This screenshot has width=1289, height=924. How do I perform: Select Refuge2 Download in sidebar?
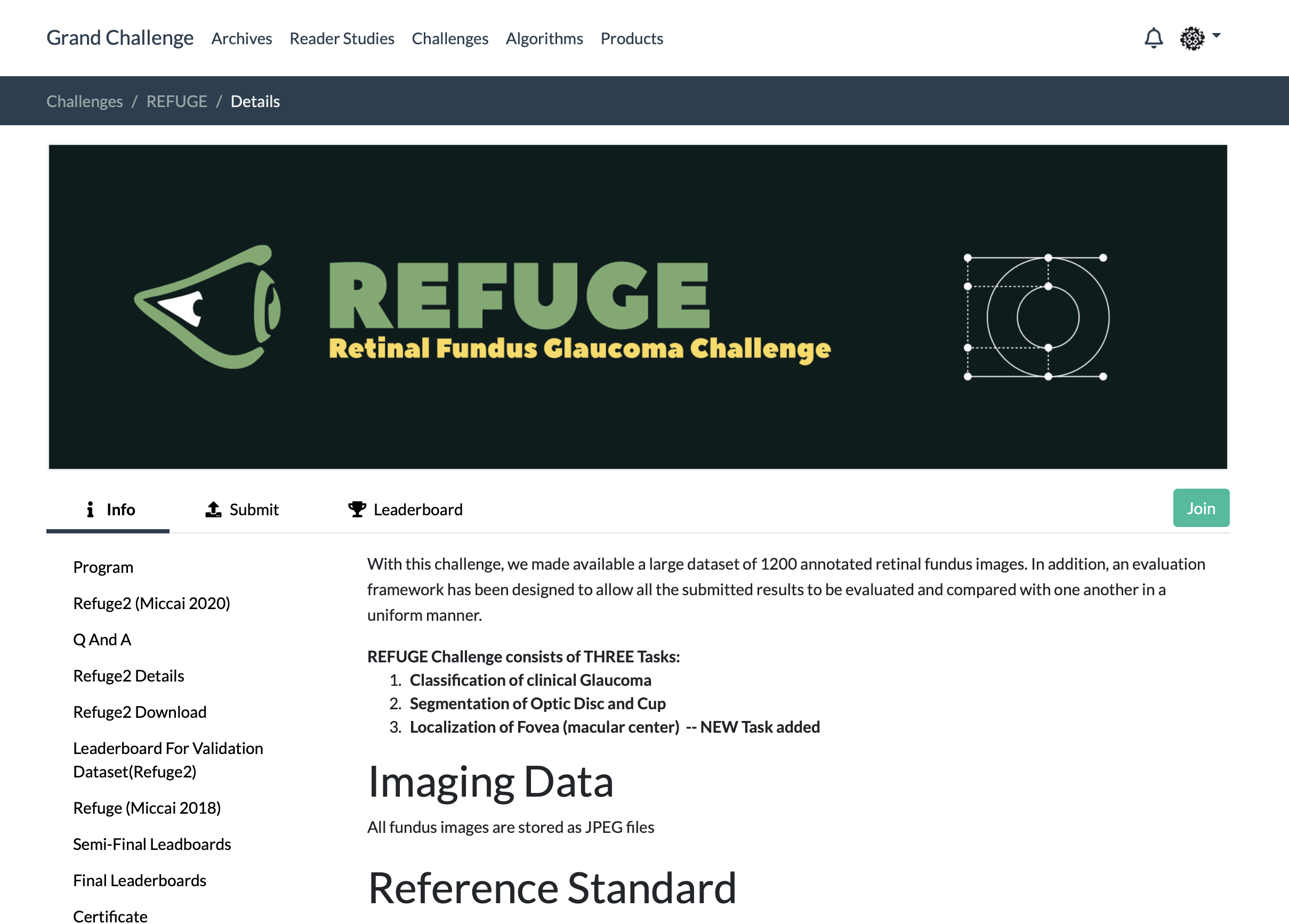(x=140, y=712)
